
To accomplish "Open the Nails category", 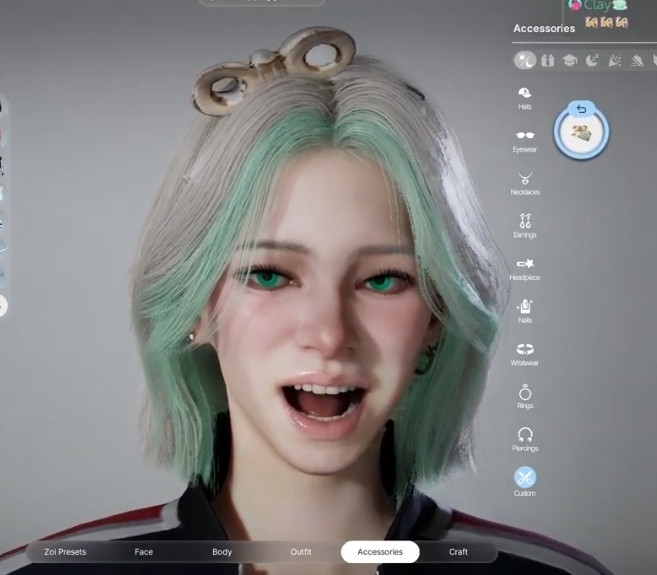I will (525, 308).
